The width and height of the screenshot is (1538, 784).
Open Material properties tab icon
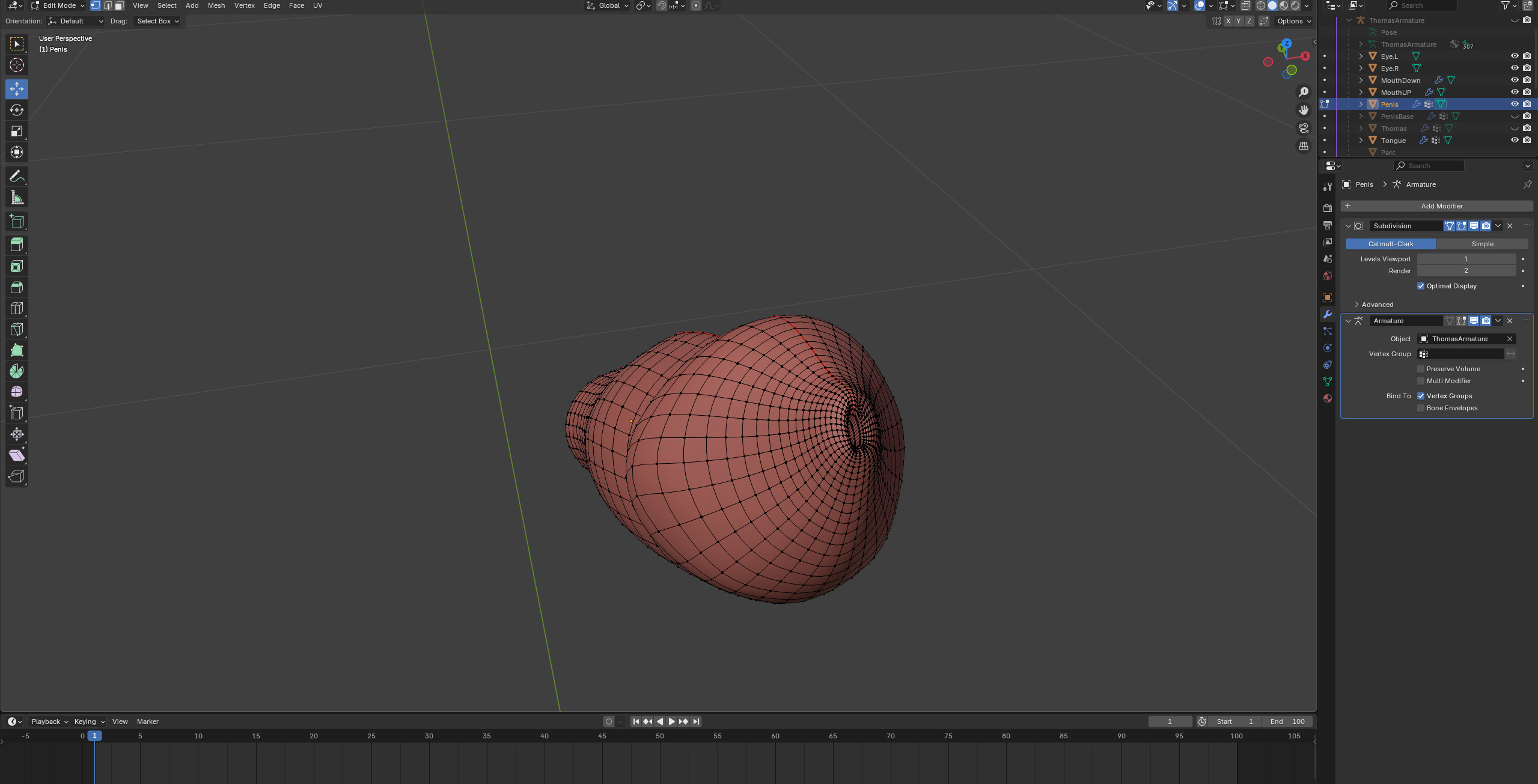[1328, 398]
